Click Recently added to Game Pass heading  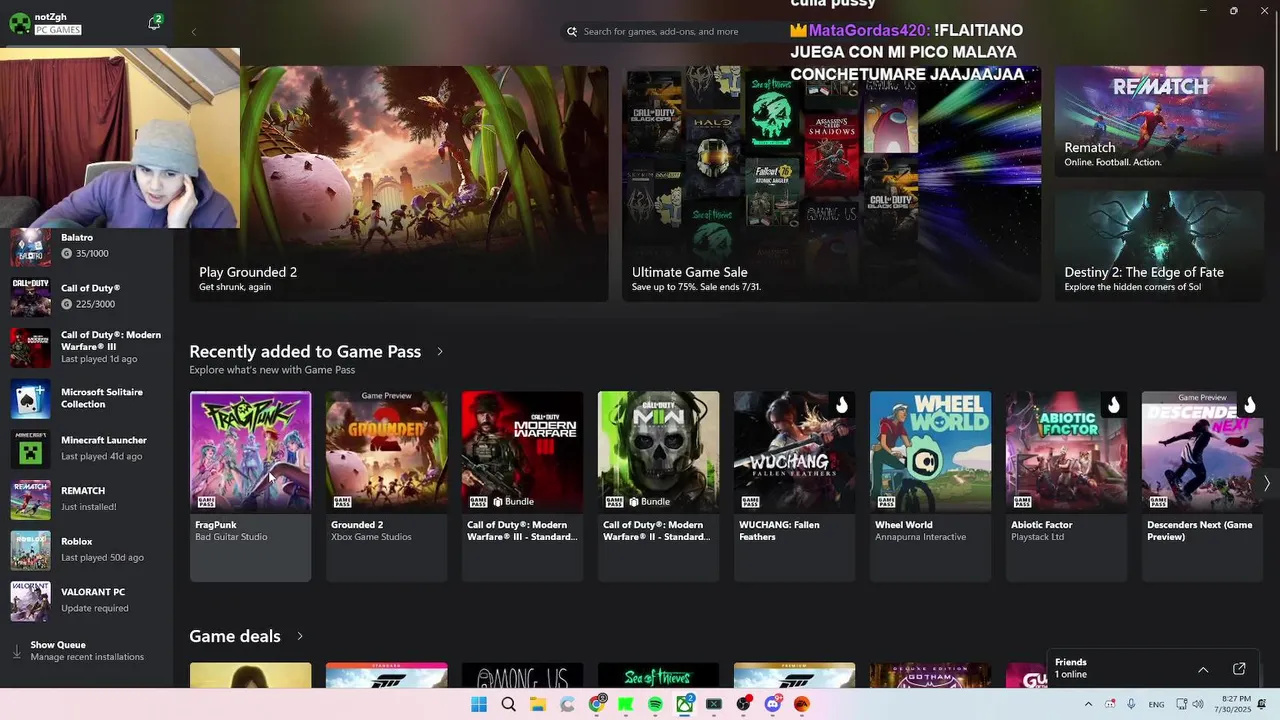click(305, 352)
